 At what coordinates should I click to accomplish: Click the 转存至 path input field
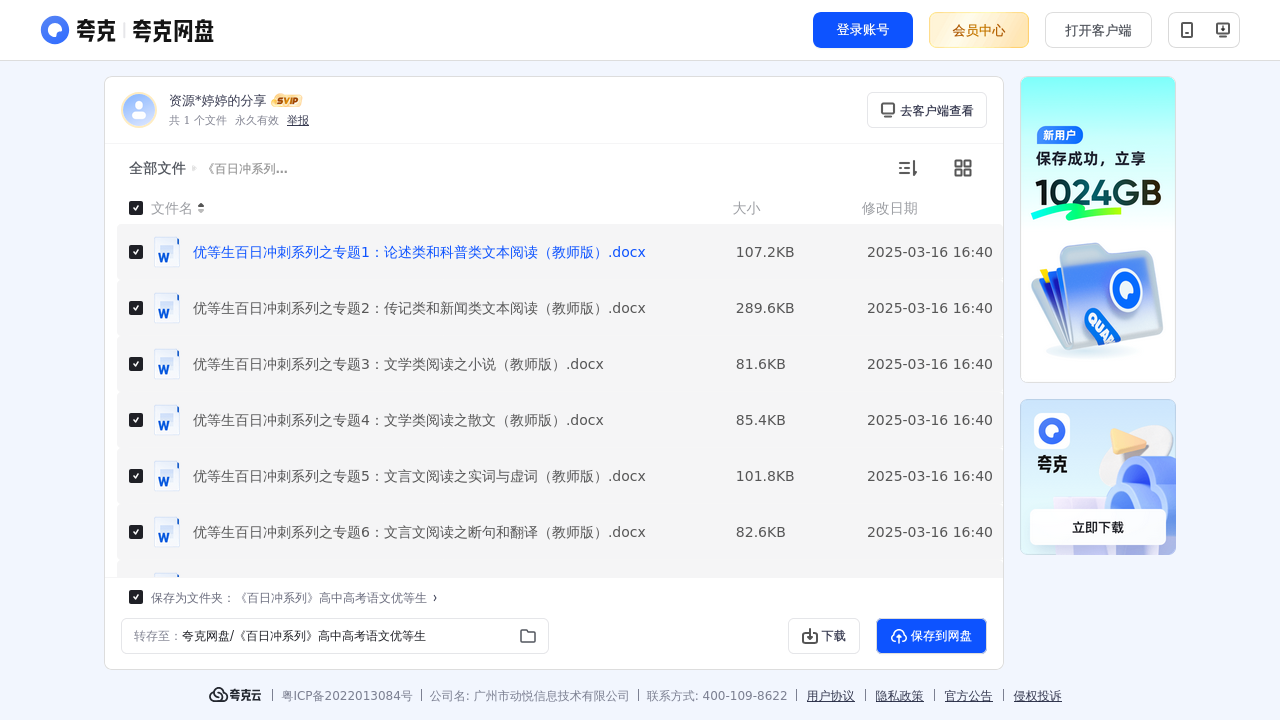(335, 636)
